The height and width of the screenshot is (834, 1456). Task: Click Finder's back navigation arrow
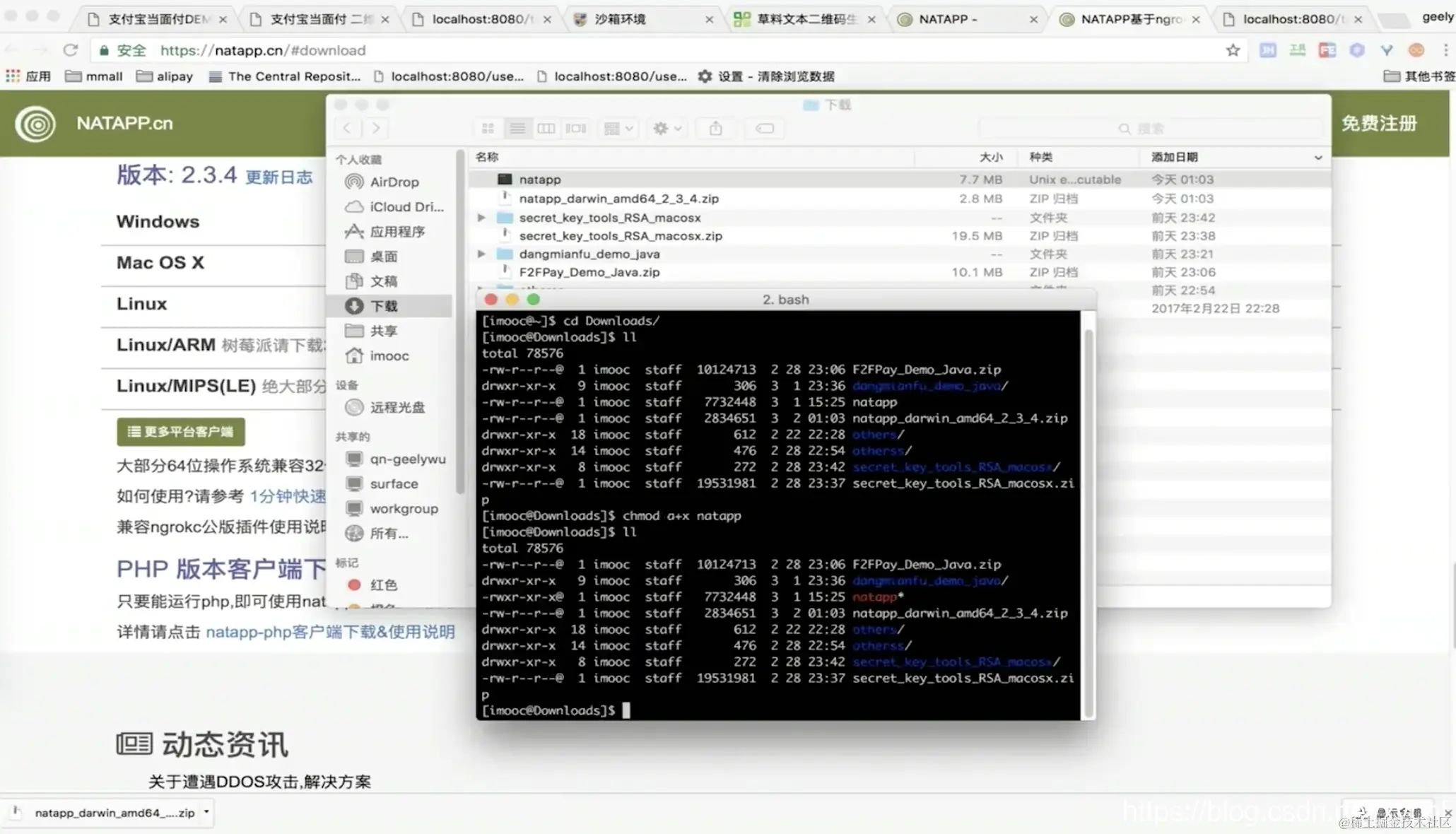347,129
